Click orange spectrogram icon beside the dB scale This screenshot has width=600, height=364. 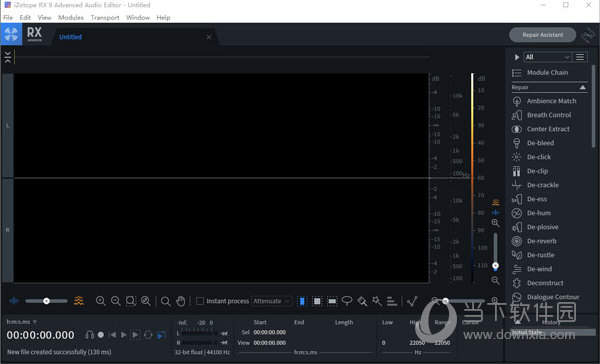496,202
